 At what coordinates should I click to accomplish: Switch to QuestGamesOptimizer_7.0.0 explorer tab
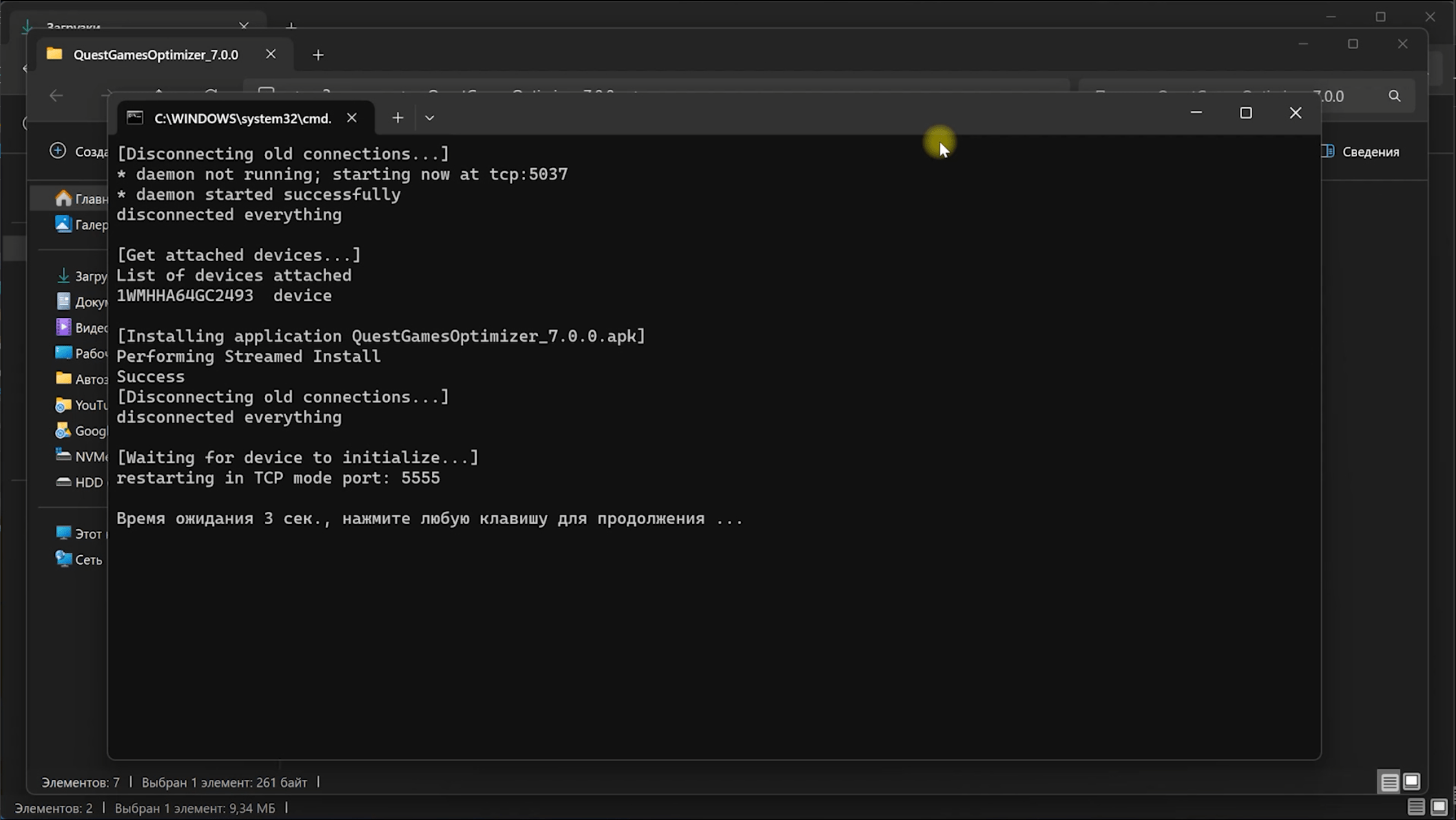(155, 55)
